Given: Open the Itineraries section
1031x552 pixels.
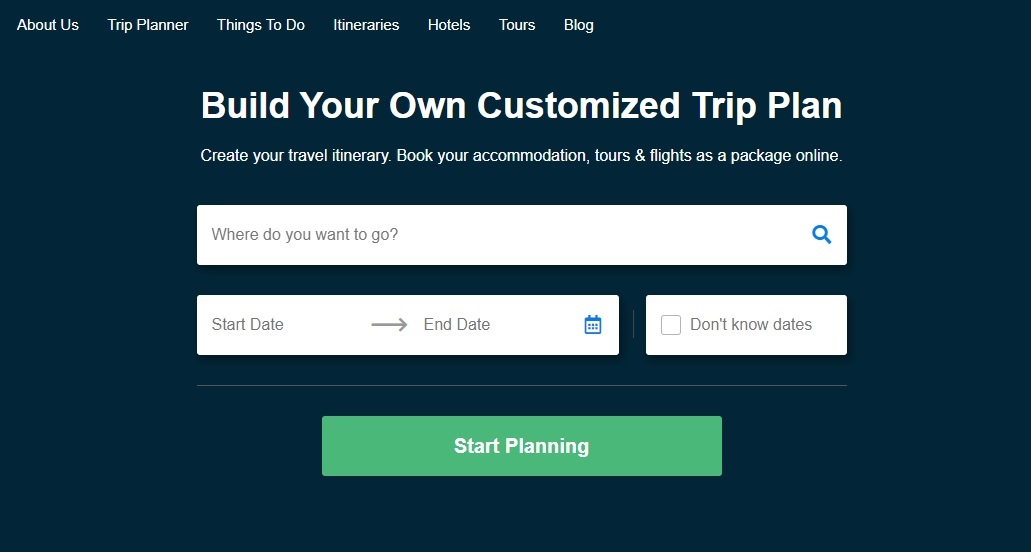Looking at the screenshot, I should (366, 25).
